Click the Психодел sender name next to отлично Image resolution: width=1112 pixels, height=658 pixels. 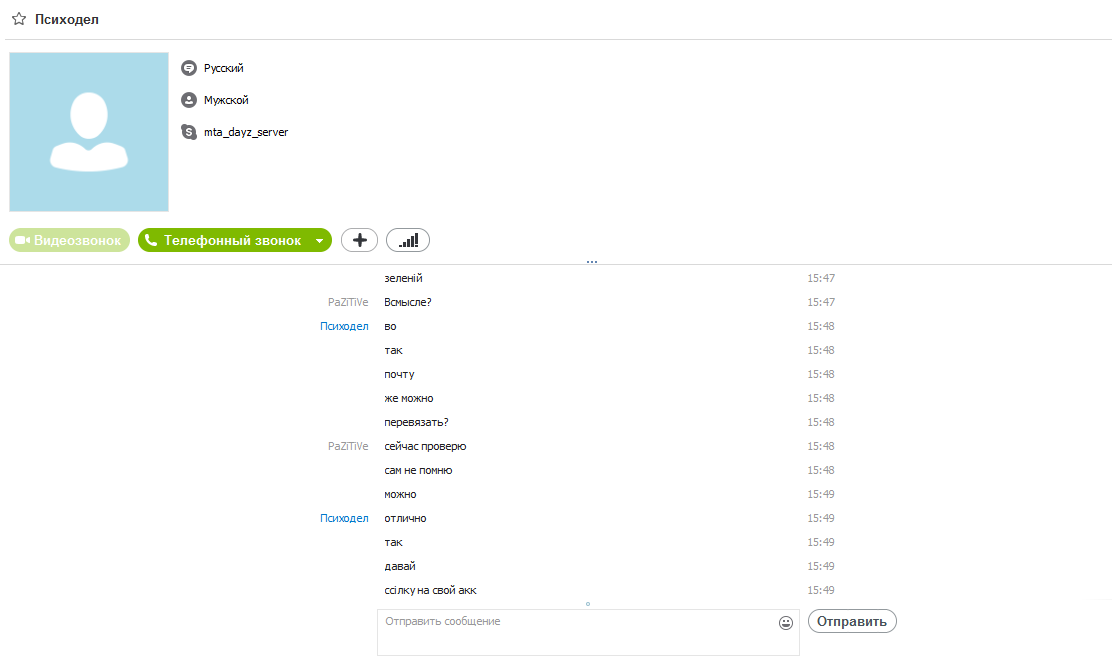tap(344, 518)
